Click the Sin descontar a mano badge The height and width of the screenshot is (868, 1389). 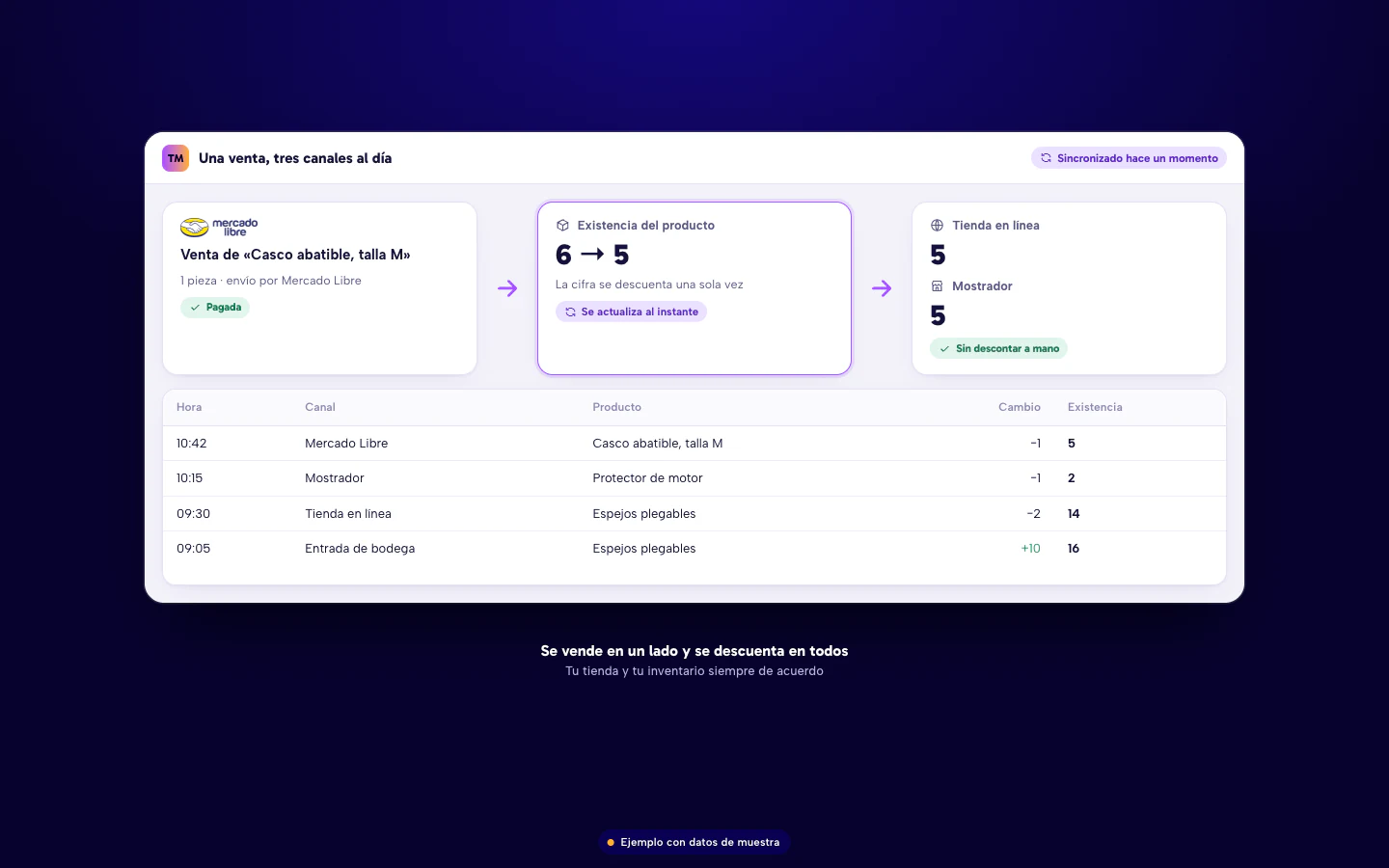point(998,349)
